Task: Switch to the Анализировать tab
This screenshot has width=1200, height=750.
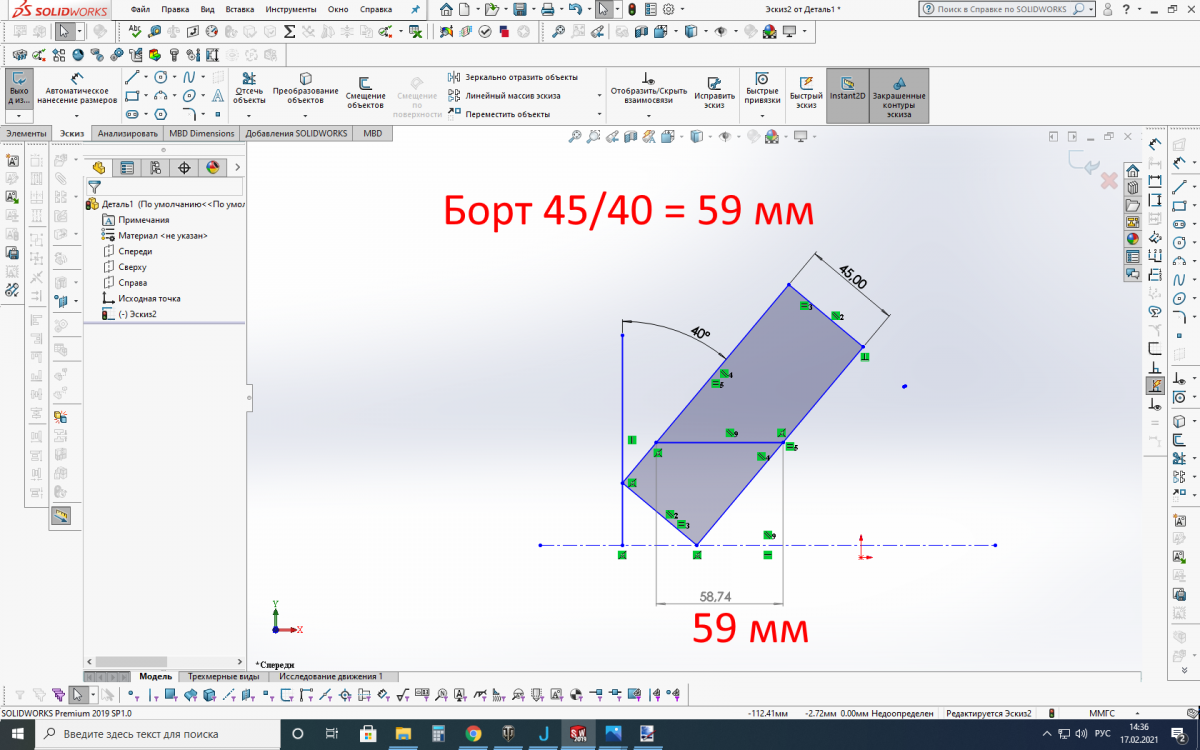Action: tap(128, 133)
